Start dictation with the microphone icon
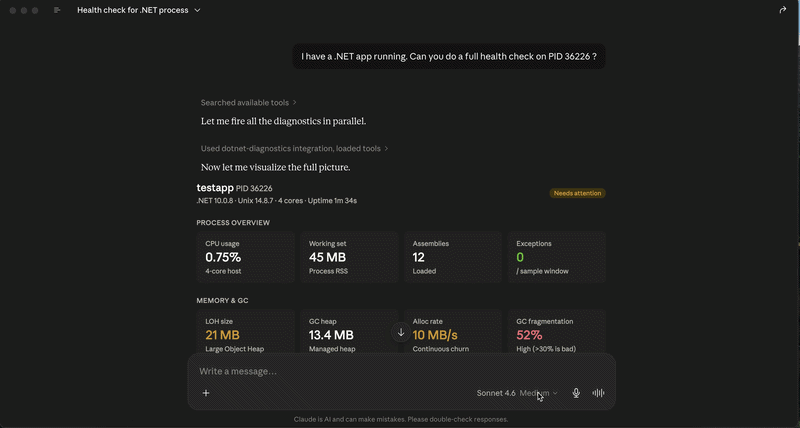Viewport: 800px width, 428px height. point(576,393)
